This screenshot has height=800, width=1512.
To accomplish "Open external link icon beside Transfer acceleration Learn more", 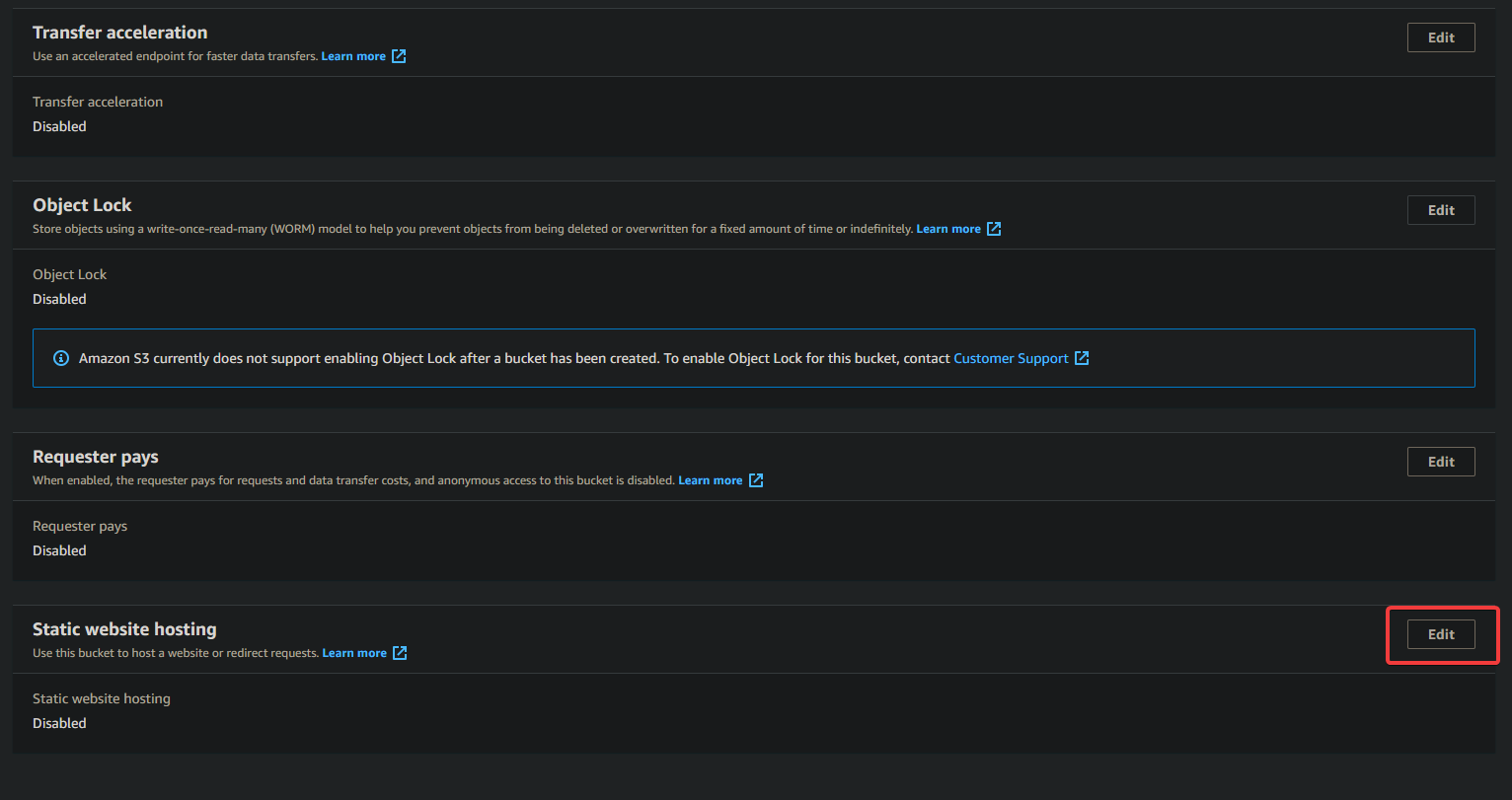I will click(399, 56).
